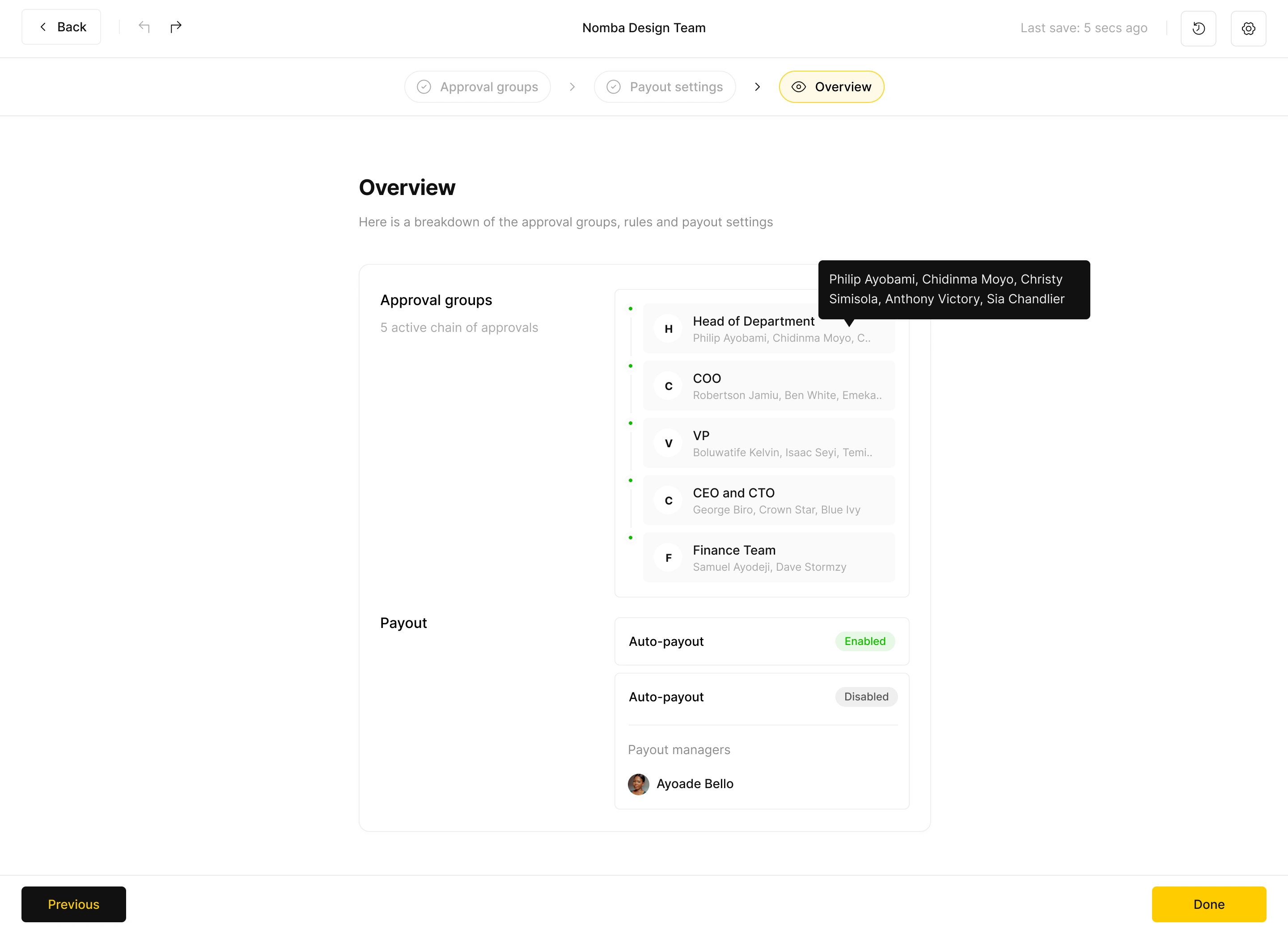This screenshot has height=933, width=1288.
Task: Click the arrow between Approval groups and Payout settings
Action: pyautogui.click(x=572, y=87)
